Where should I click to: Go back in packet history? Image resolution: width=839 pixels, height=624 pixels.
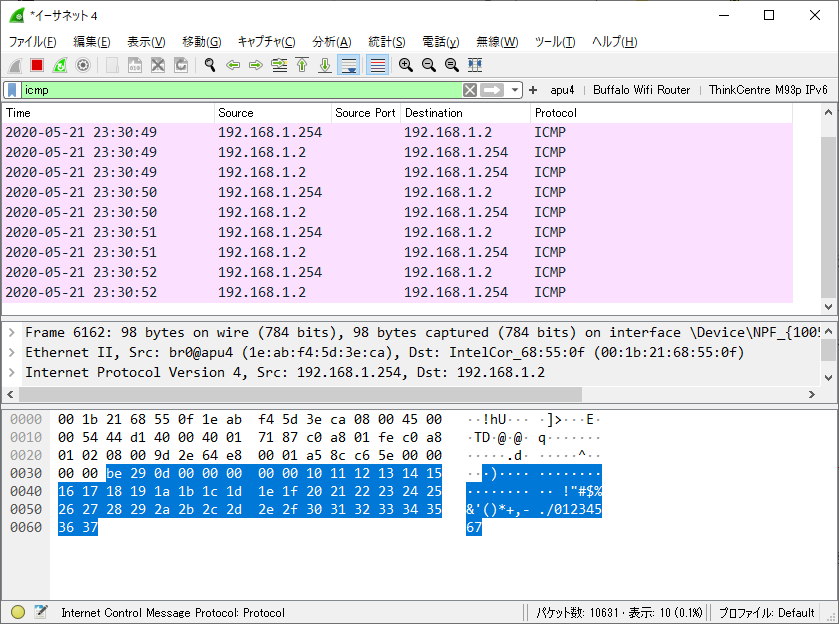coord(233,65)
